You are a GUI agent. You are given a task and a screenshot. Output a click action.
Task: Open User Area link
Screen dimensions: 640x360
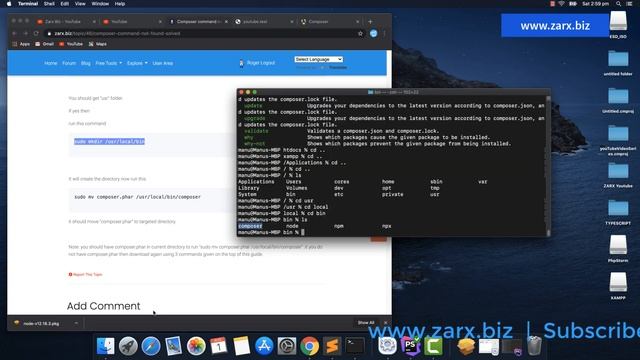coord(162,63)
